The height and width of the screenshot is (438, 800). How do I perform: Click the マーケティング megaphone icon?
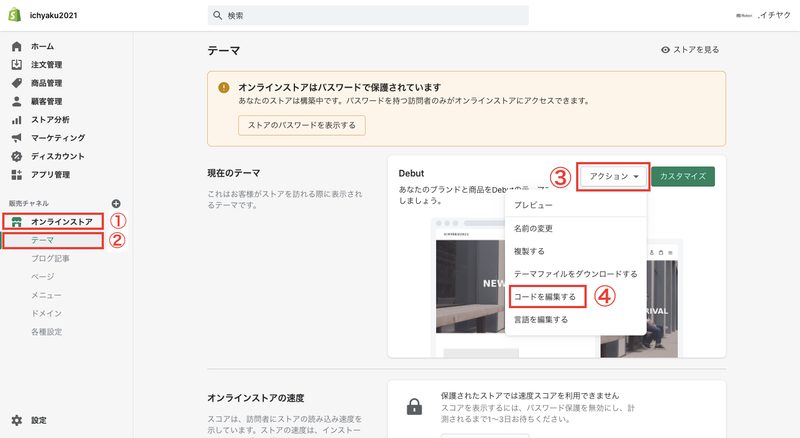pyautogui.click(x=17, y=138)
